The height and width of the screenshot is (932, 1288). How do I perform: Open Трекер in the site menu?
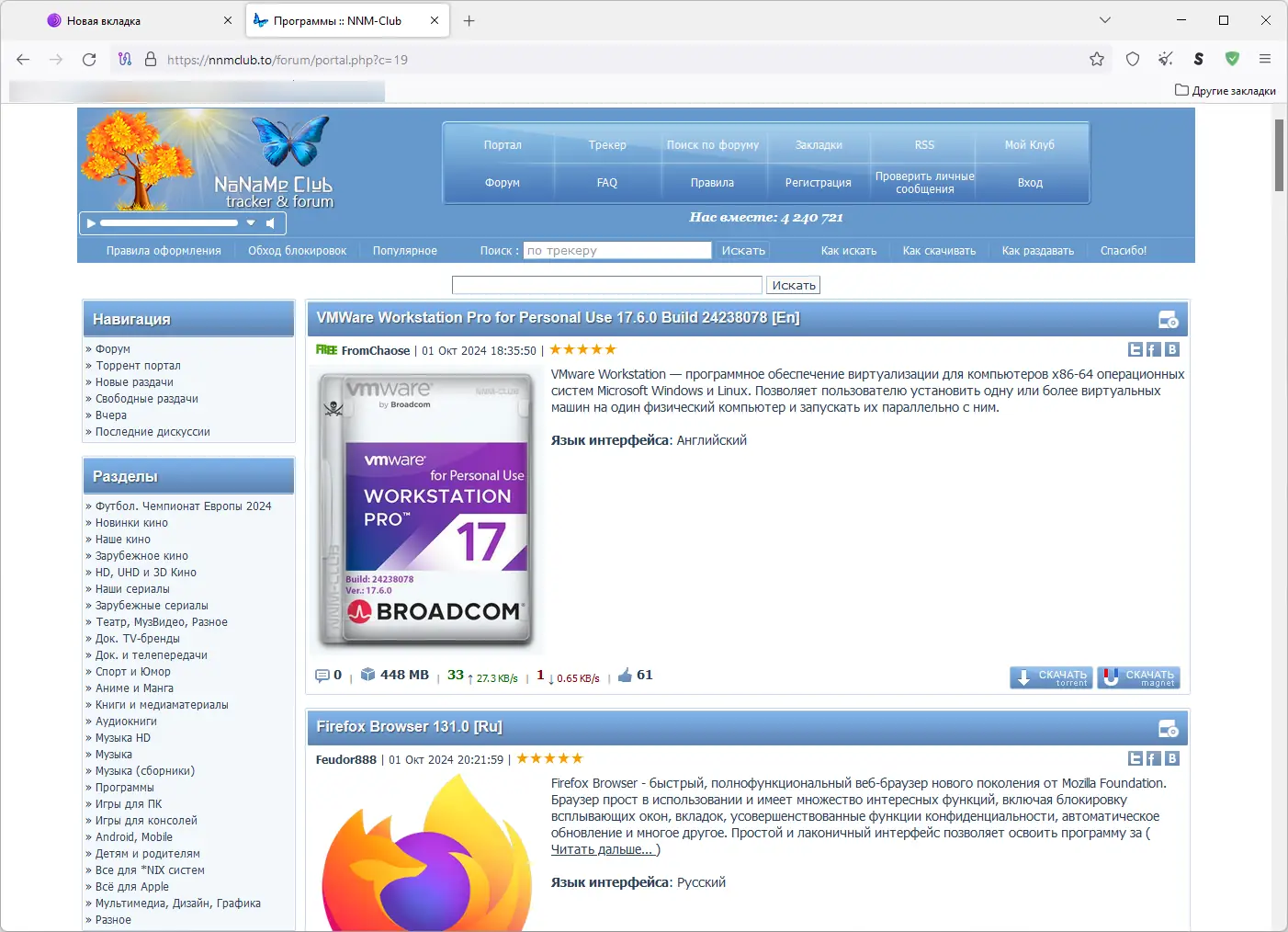click(607, 145)
